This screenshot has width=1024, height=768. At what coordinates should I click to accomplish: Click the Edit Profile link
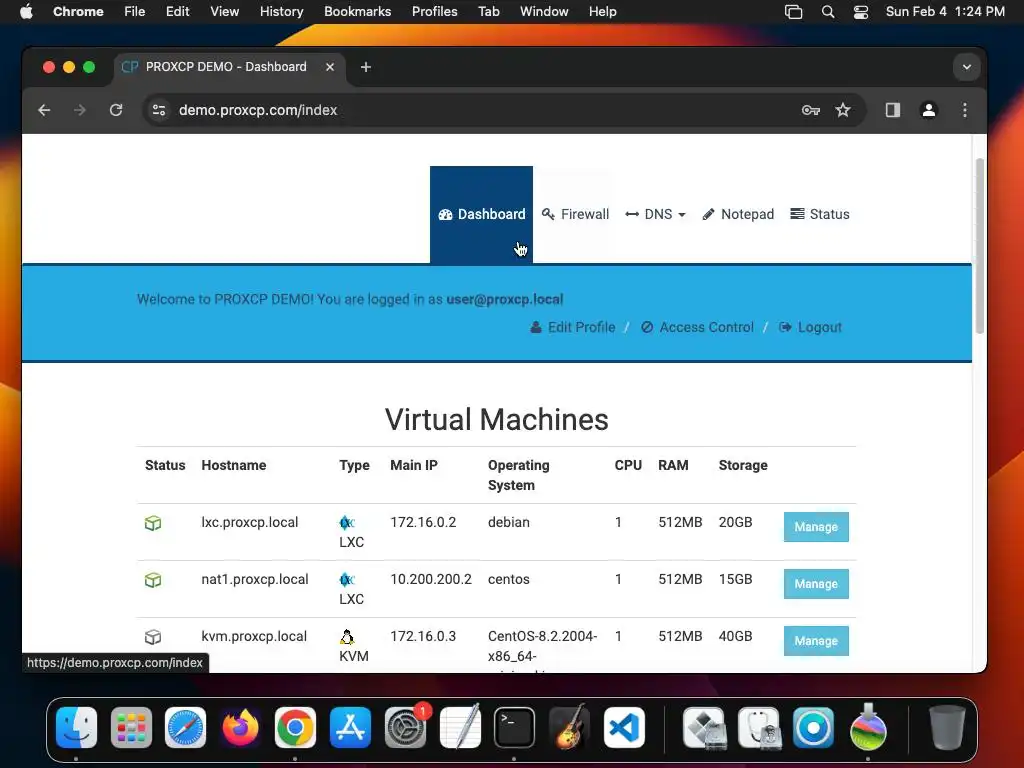pos(573,327)
